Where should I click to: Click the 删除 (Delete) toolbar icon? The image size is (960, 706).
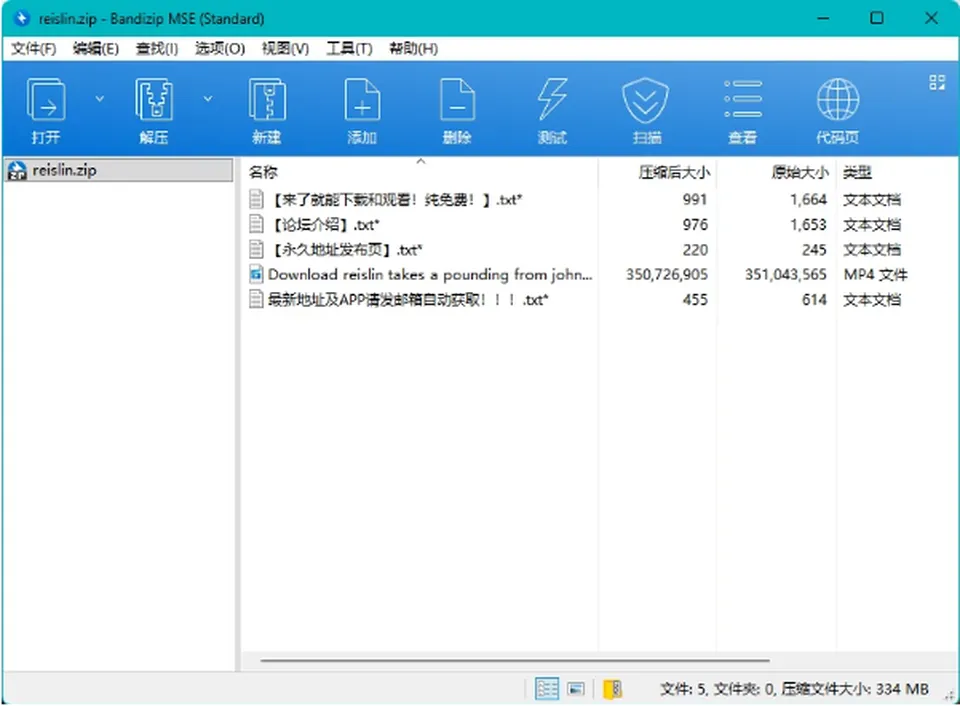[457, 99]
